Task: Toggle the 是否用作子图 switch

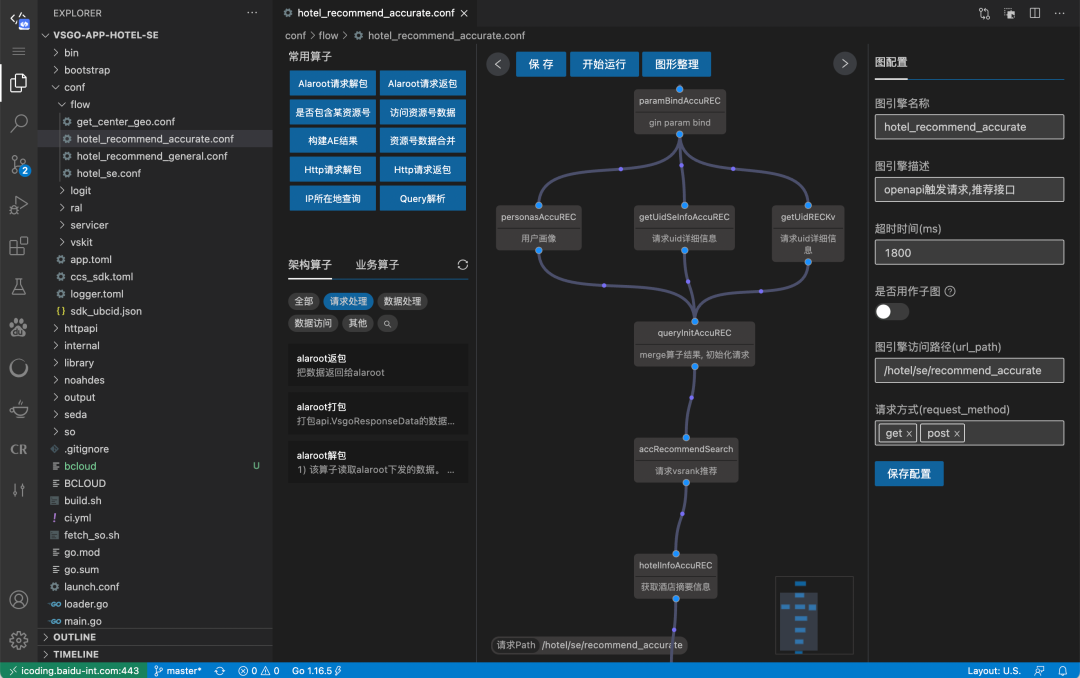Action: click(892, 311)
